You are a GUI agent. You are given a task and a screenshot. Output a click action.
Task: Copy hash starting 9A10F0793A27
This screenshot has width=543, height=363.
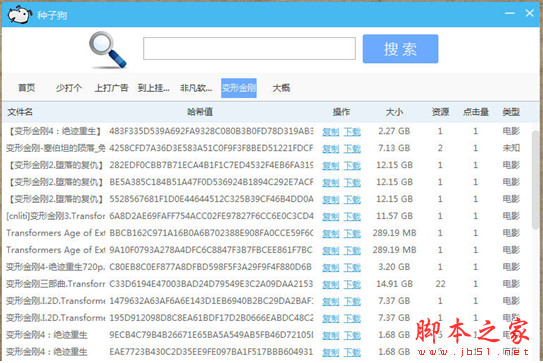click(x=331, y=250)
